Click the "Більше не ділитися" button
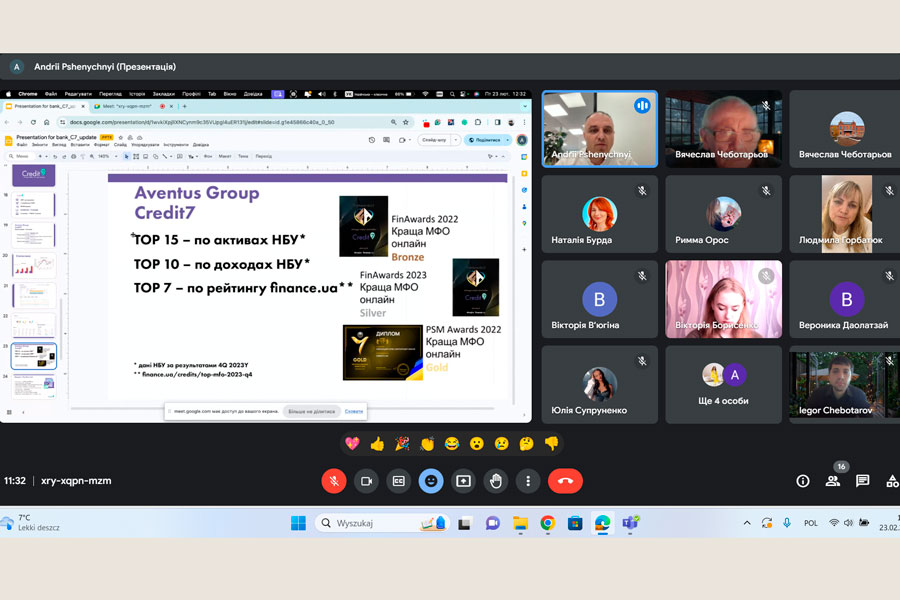 (x=309, y=411)
